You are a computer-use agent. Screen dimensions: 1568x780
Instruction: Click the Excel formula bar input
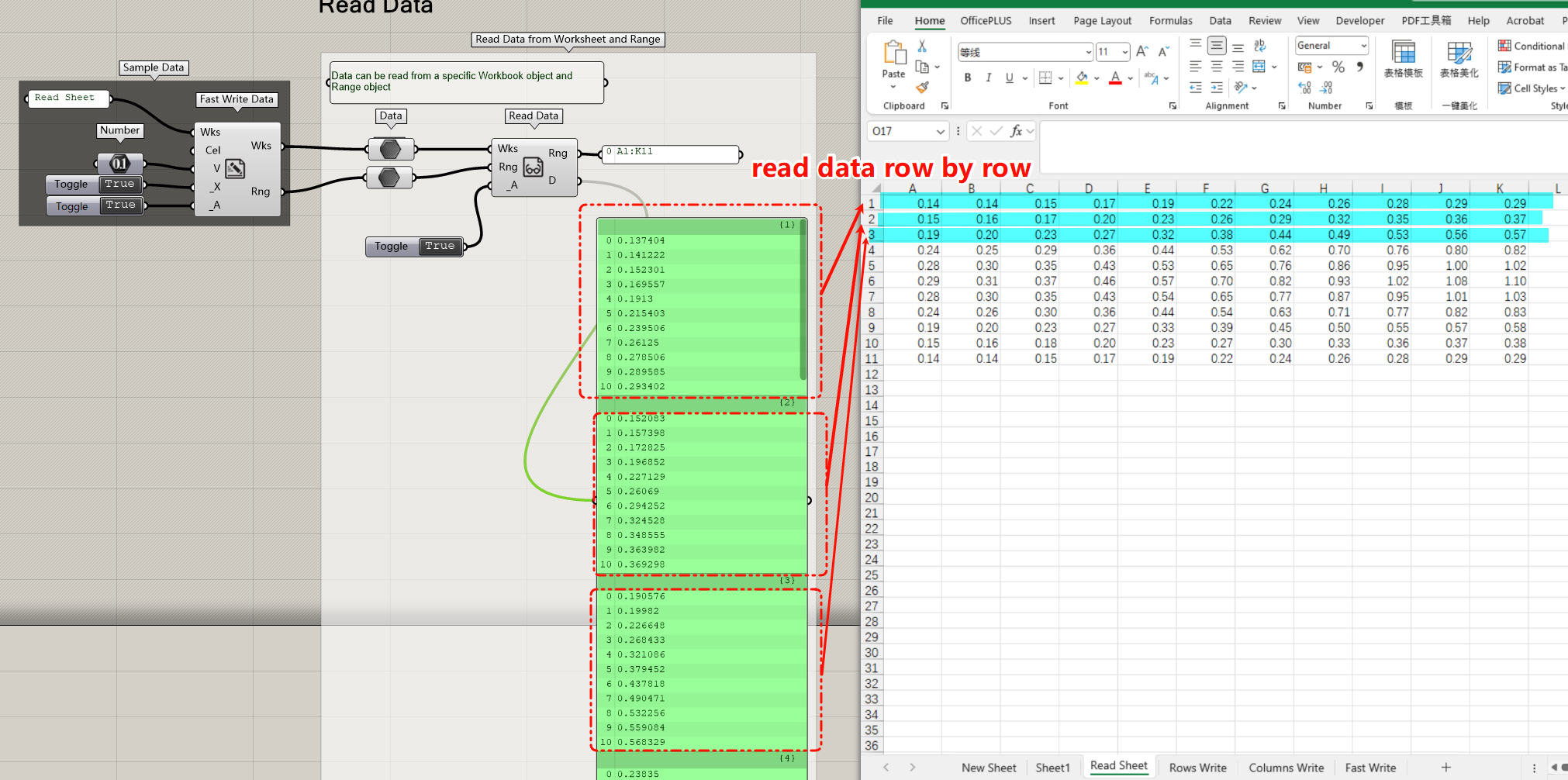pyautogui.click(x=1303, y=147)
